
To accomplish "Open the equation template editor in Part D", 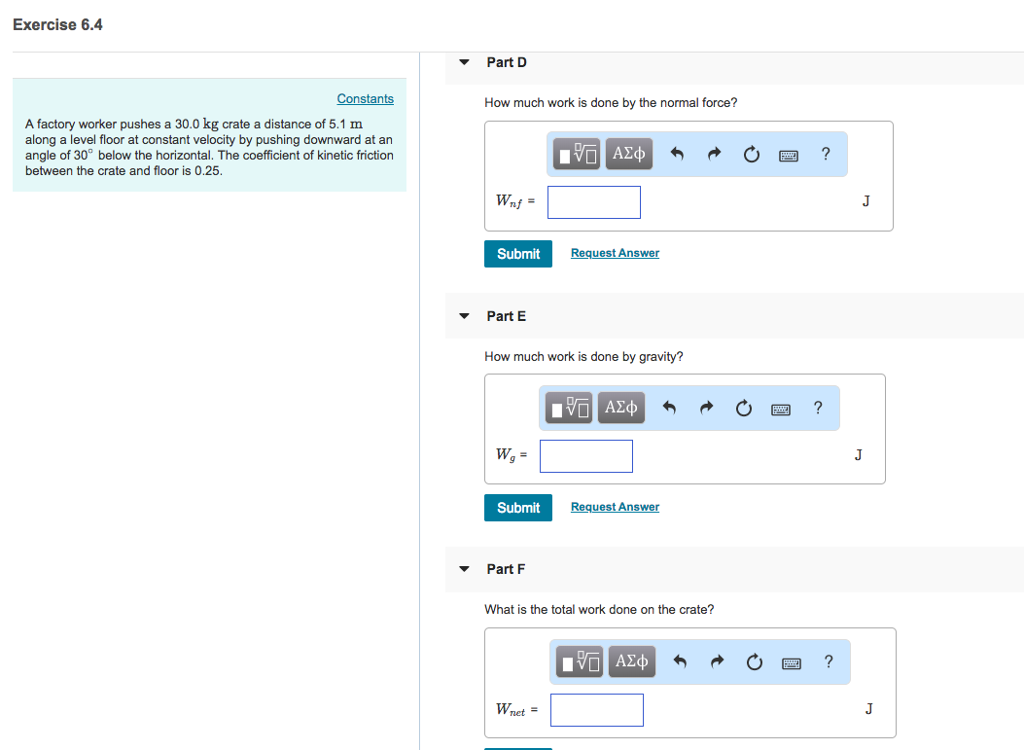I will coord(576,153).
